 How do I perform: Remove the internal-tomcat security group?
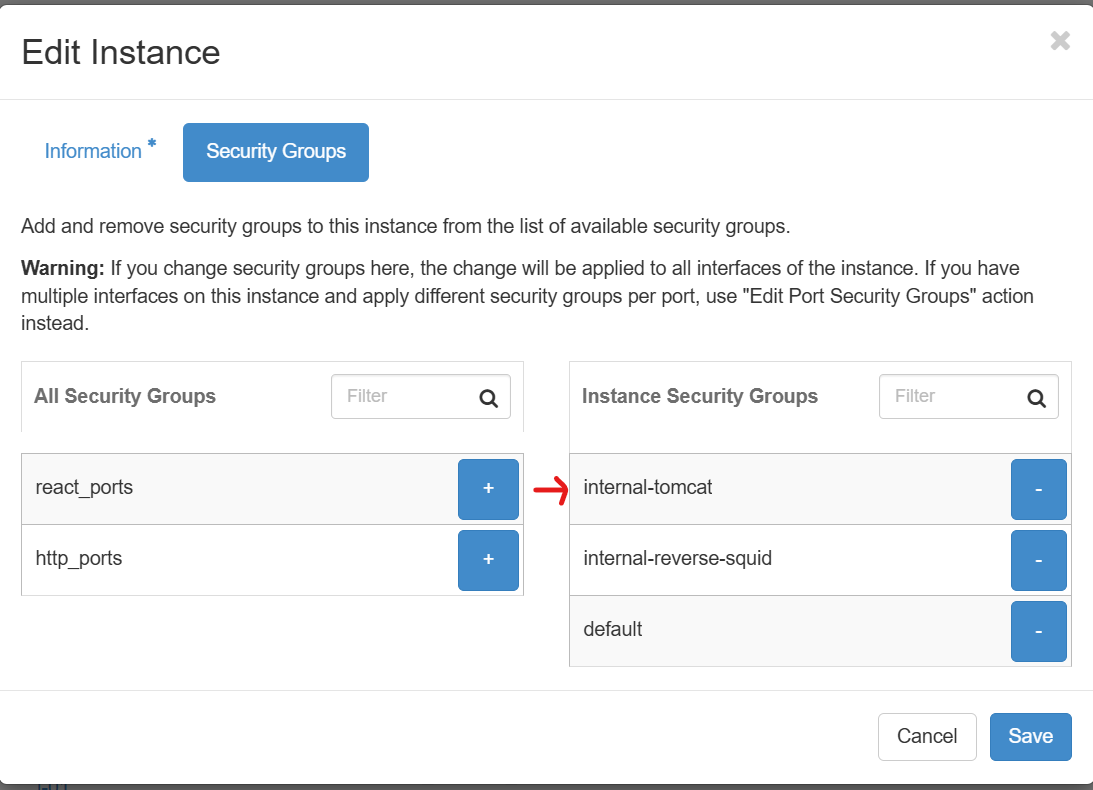coord(1039,489)
